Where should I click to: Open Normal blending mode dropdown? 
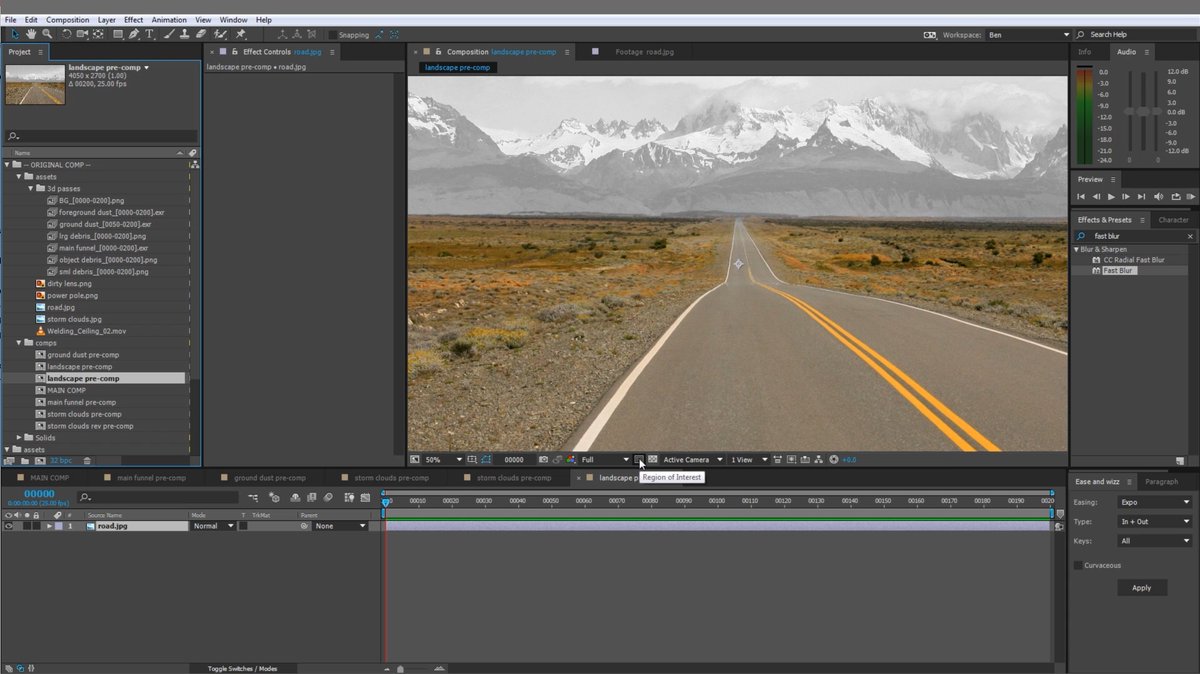coord(213,525)
